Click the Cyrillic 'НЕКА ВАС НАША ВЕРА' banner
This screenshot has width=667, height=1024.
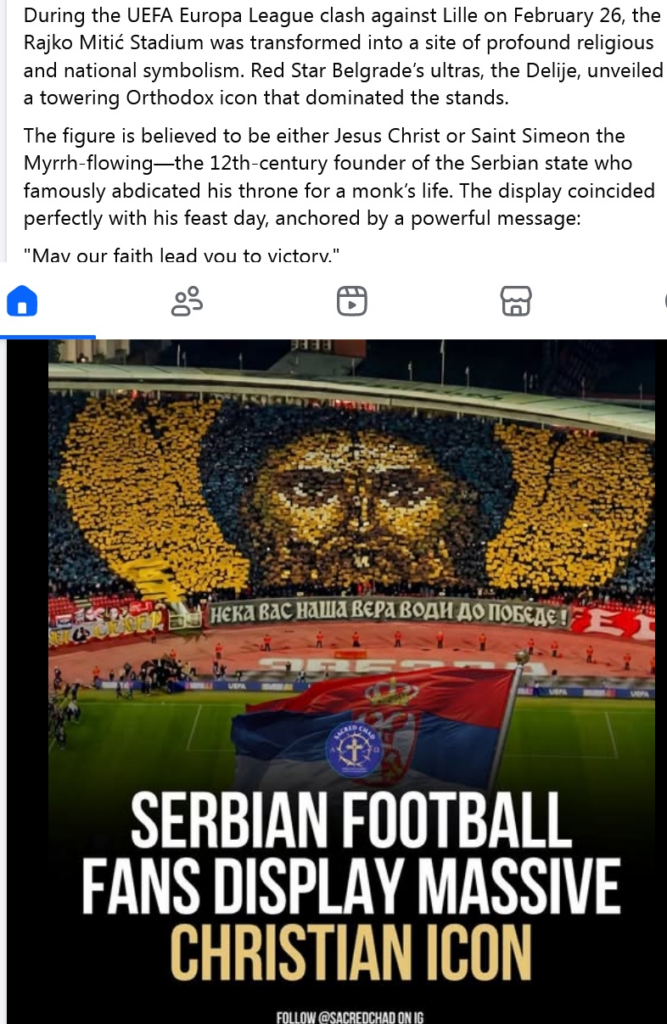coord(388,614)
